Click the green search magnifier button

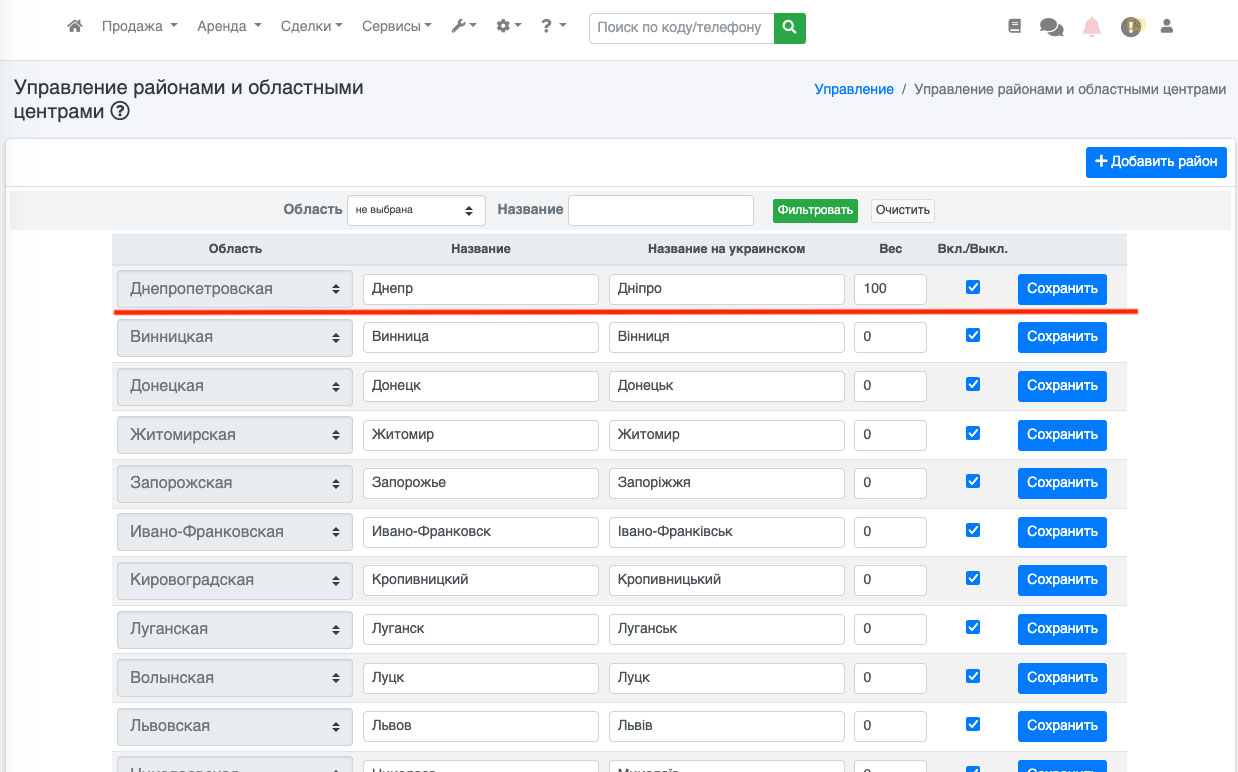click(x=789, y=28)
